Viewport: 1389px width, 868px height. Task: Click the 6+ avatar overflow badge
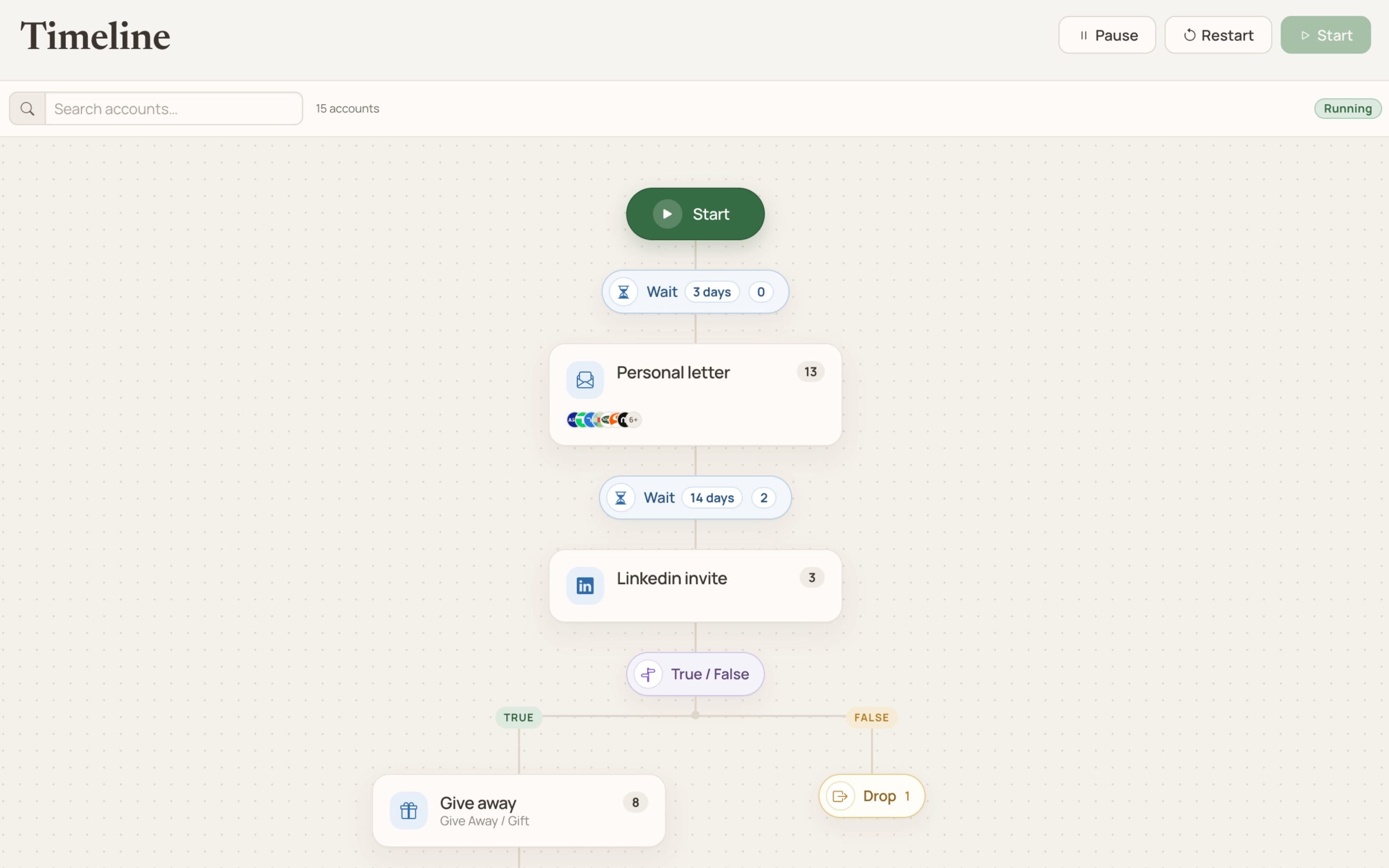(634, 420)
